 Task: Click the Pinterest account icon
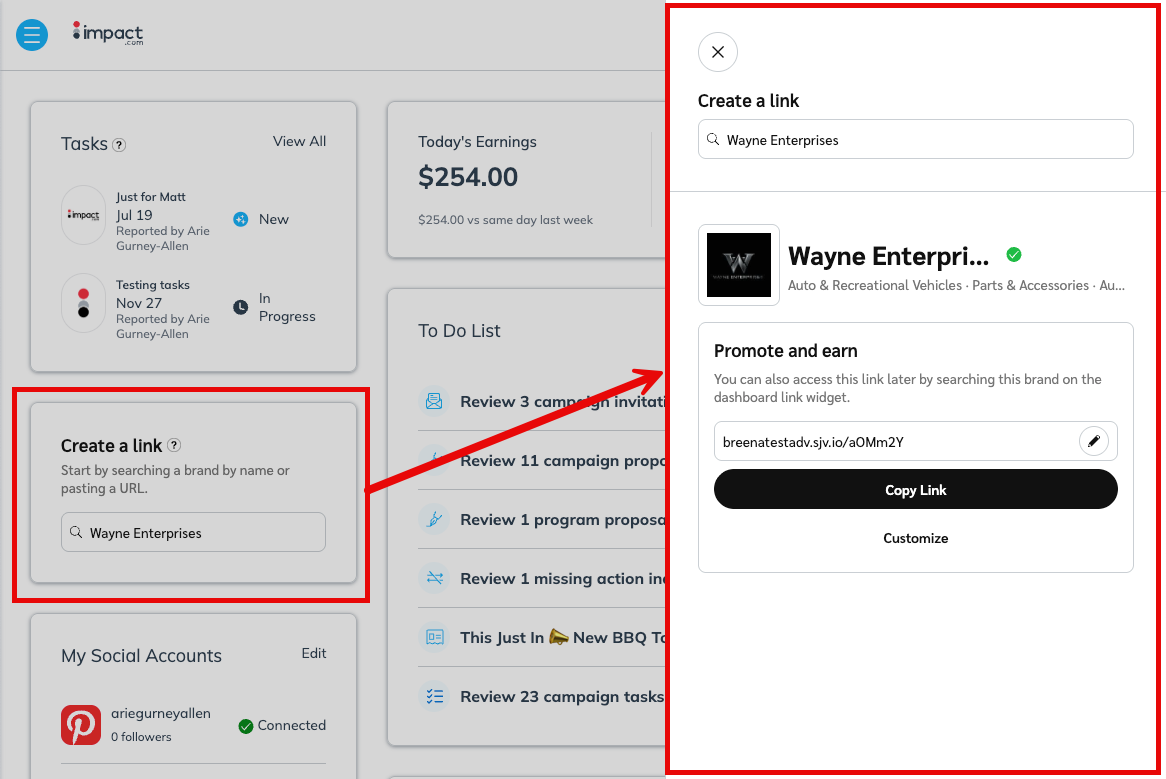click(81, 725)
